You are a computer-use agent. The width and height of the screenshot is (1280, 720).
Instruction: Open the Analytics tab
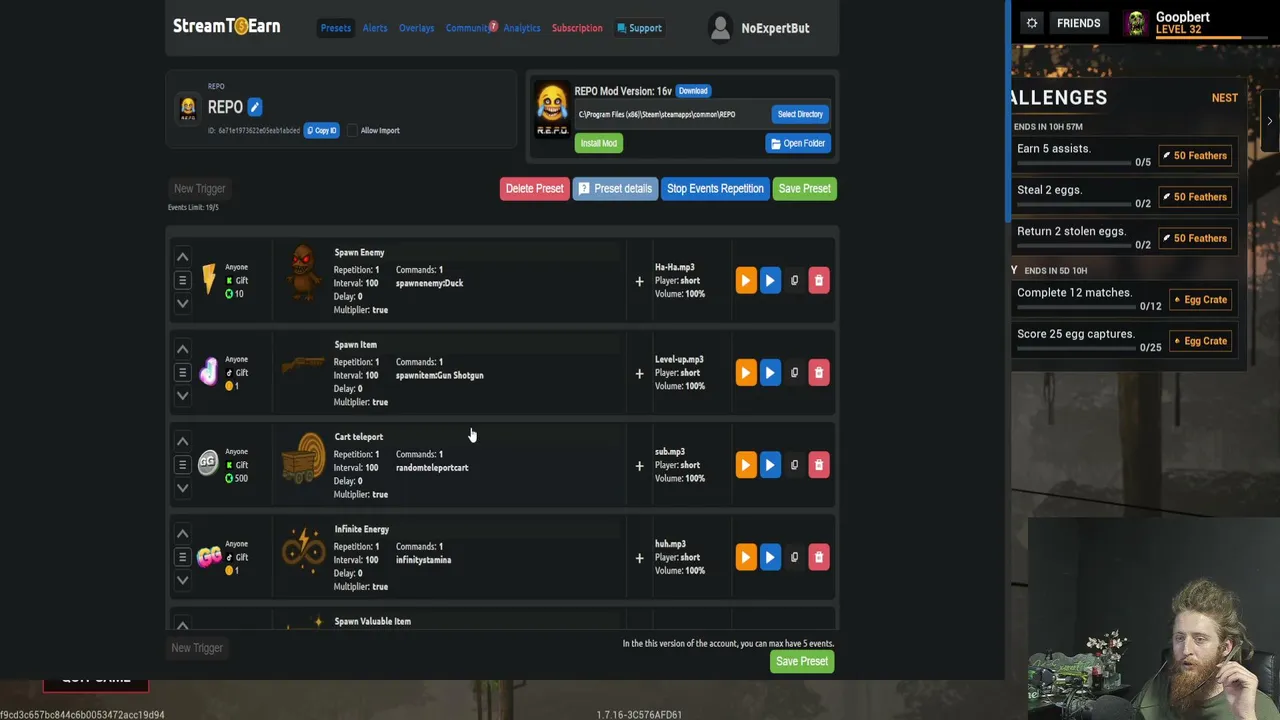(x=522, y=28)
